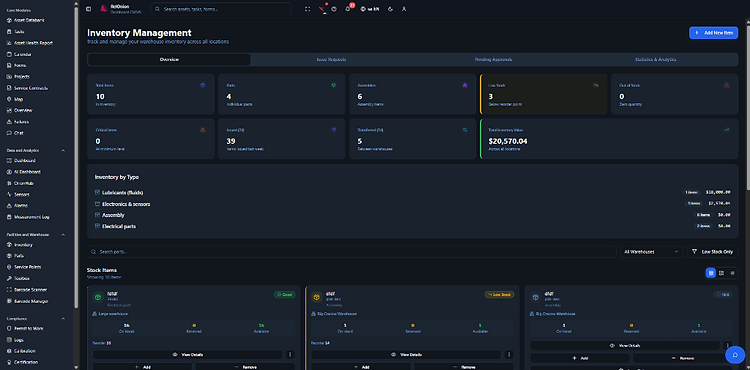750x370 pixels.
Task: Switch to the Pending Approvals tab
Action: [494, 60]
